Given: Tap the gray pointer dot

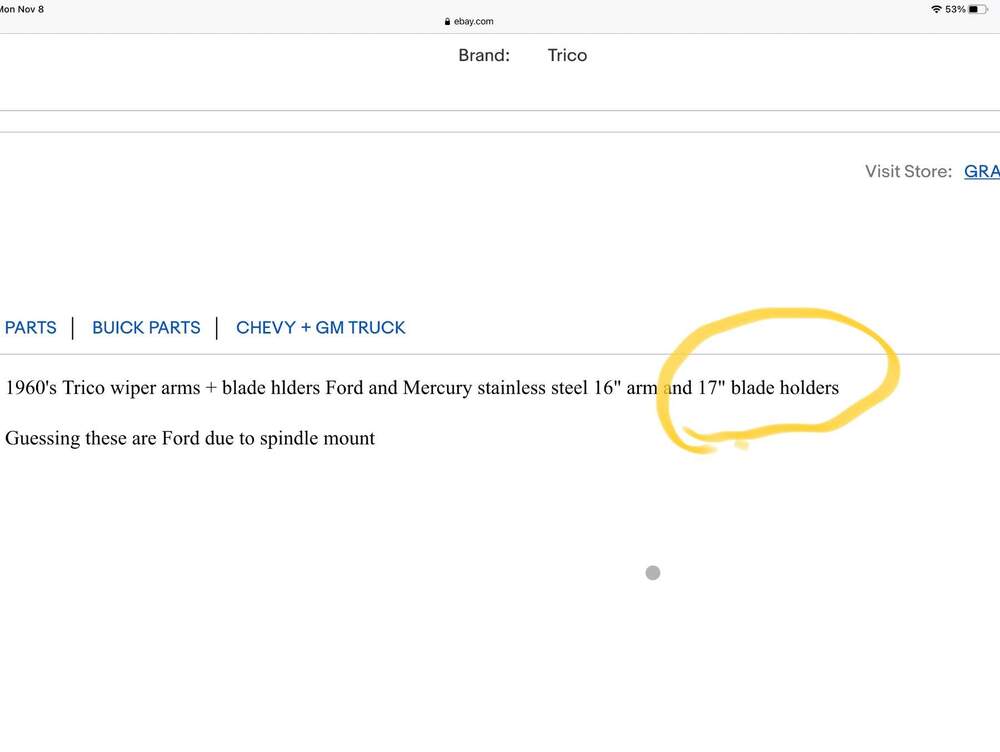Looking at the screenshot, I should pyautogui.click(x=652, y=573).
